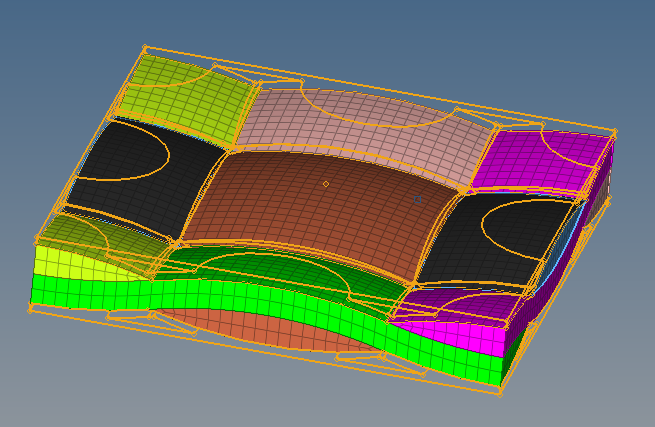Screen dimensions: 655x427
Task: Pick the top-left corner node of bounding frame
Action: click(145, 47)
